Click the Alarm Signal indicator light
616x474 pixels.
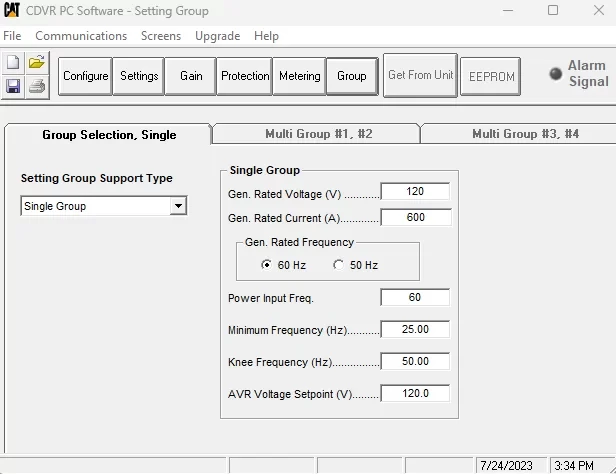[556, 74]
